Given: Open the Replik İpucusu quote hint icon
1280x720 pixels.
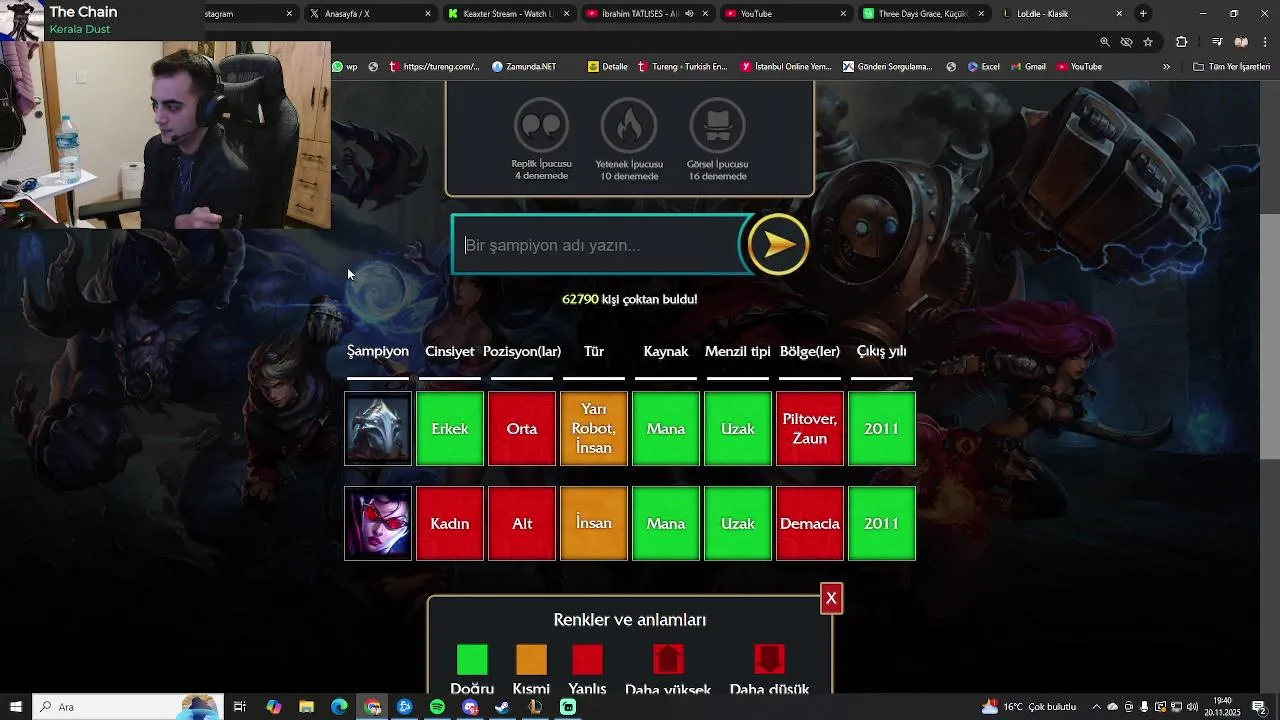Looking at the screenshot, I should (x=541, y=126).
